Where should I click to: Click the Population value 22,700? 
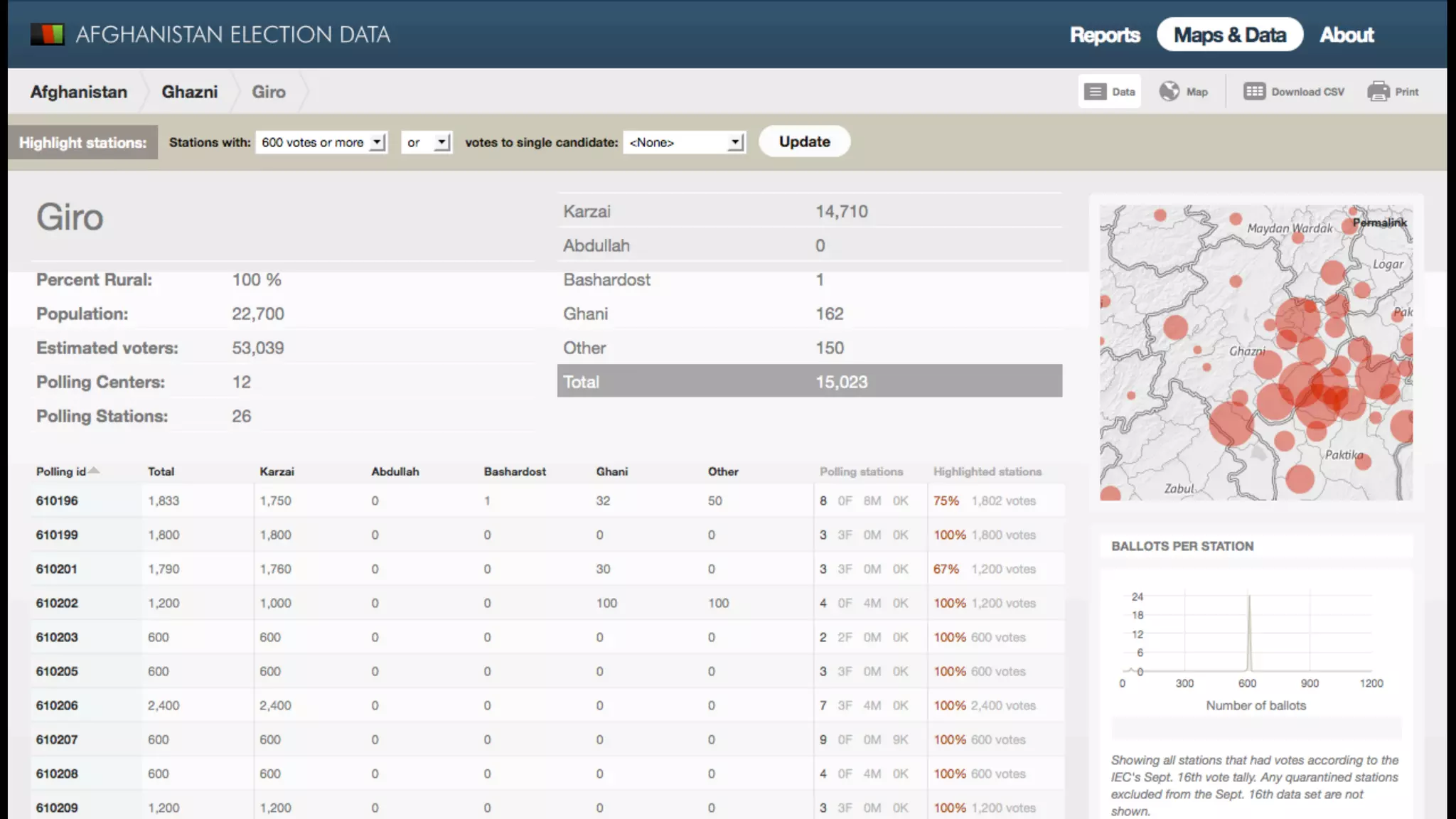[257, 314]
